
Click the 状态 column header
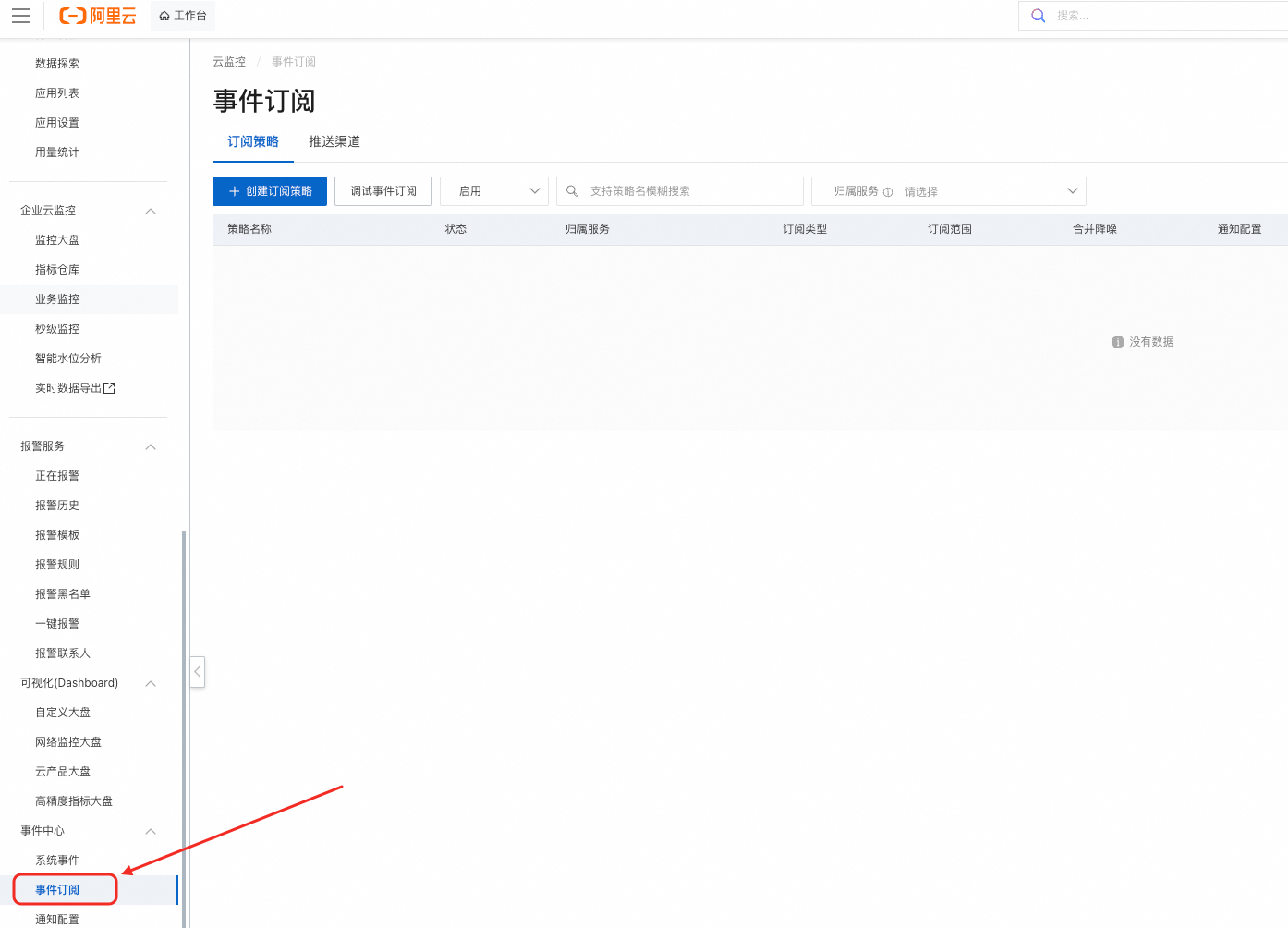click(456, 229)
